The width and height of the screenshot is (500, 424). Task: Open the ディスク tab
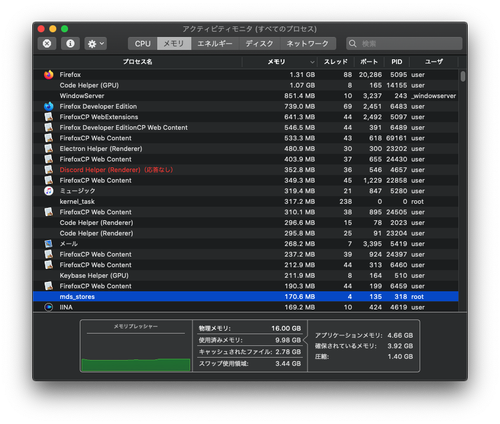[x=259, y=44]
